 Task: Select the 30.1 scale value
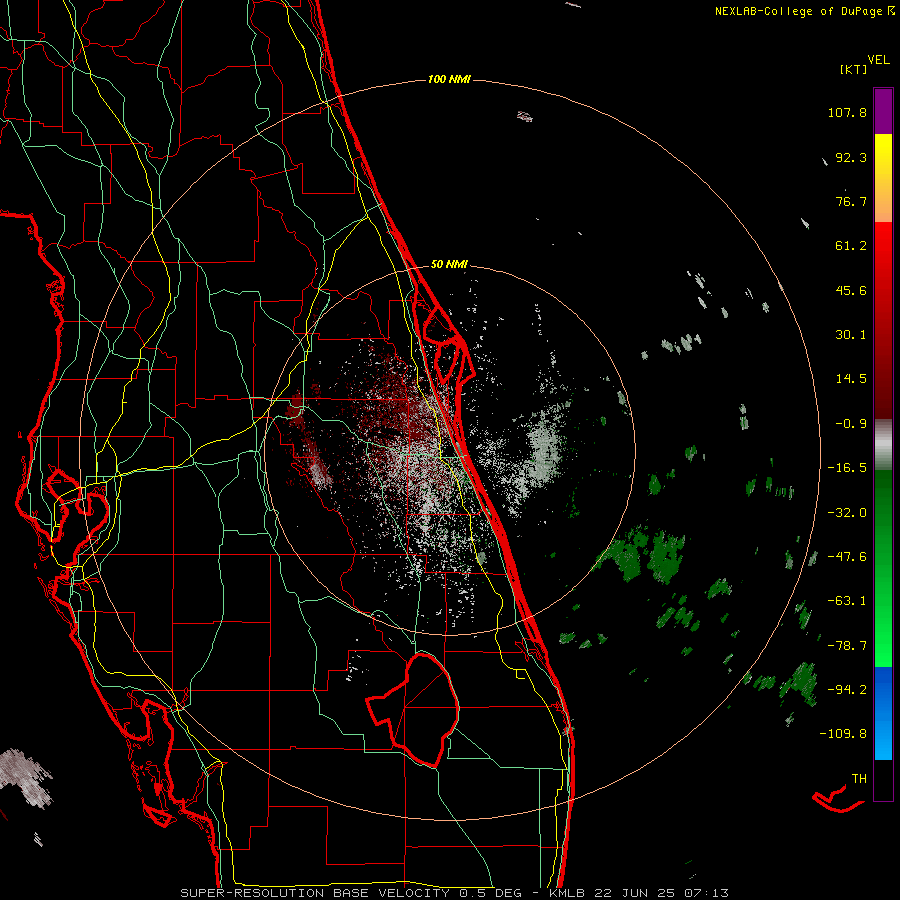click(851, 335)
